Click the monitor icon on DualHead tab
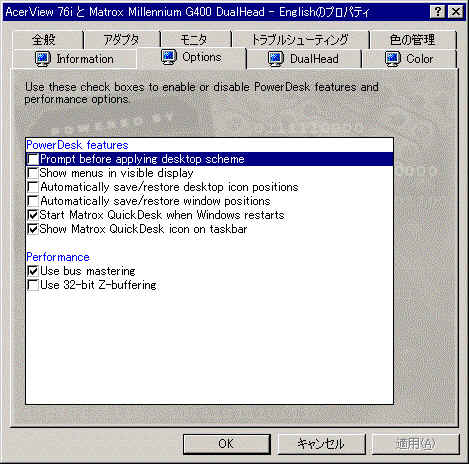 point(276,59)
